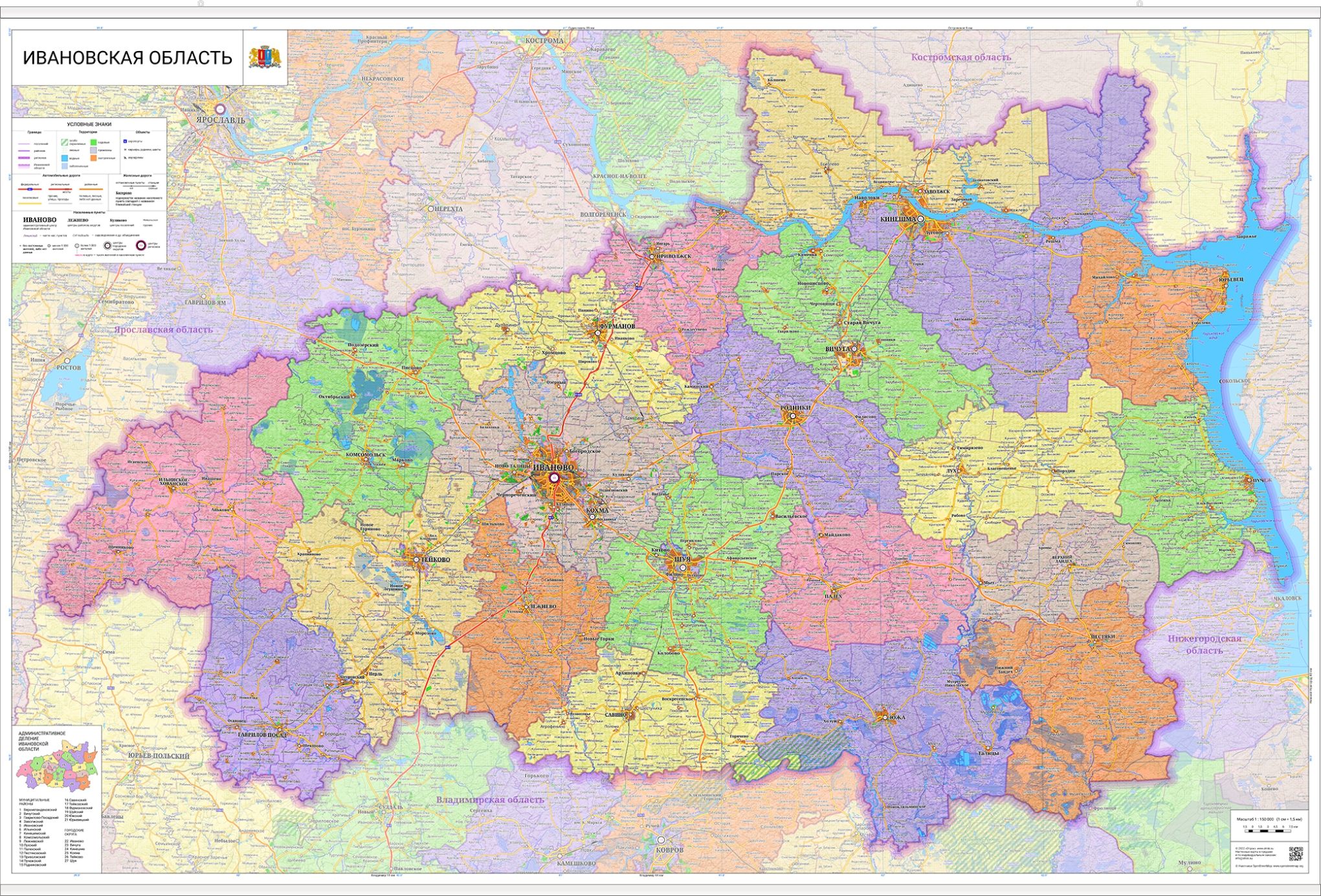Click the 'УСЛОВНЫЕ ЗНАКИ' legend heading
The image size is (1321, 896).
[89, 124]
